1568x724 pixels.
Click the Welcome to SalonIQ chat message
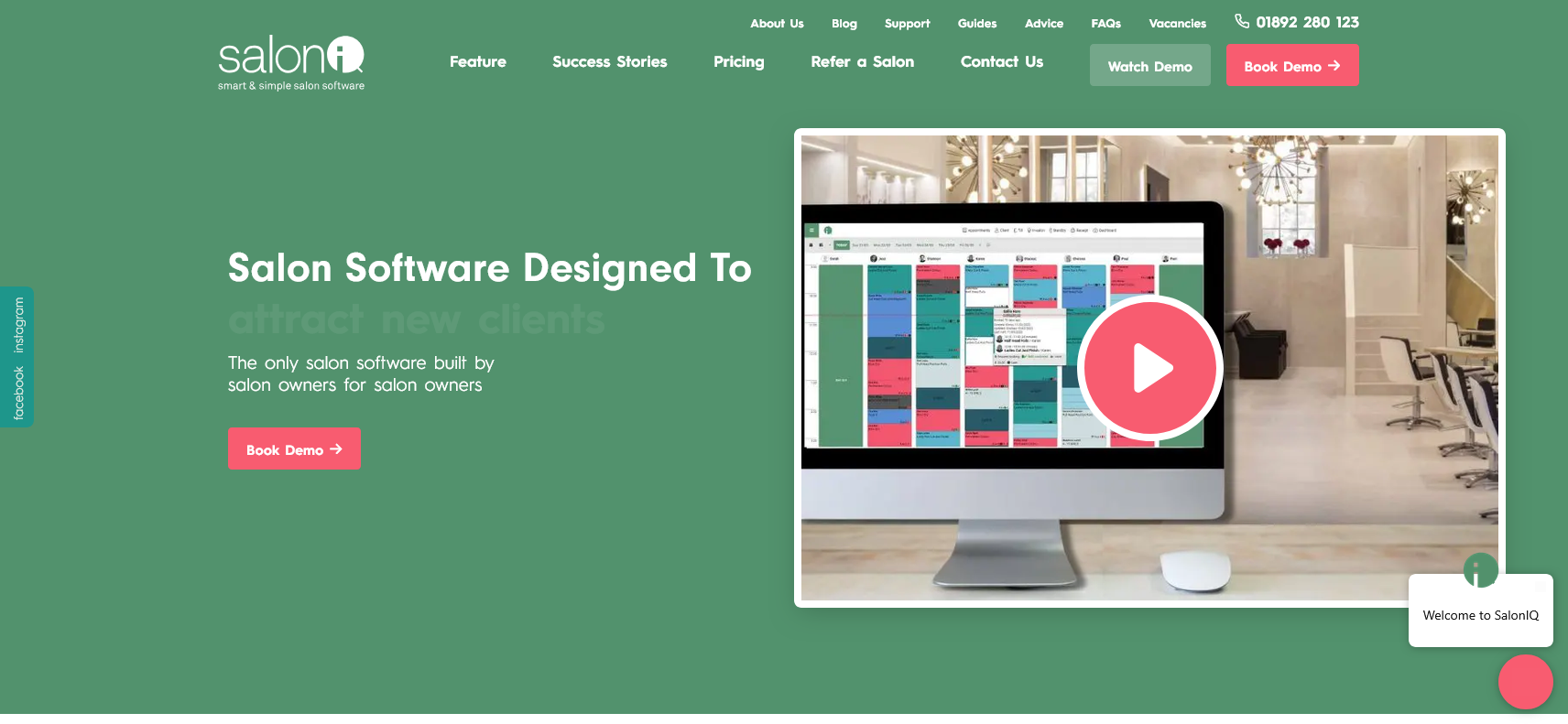(1481, 615)
